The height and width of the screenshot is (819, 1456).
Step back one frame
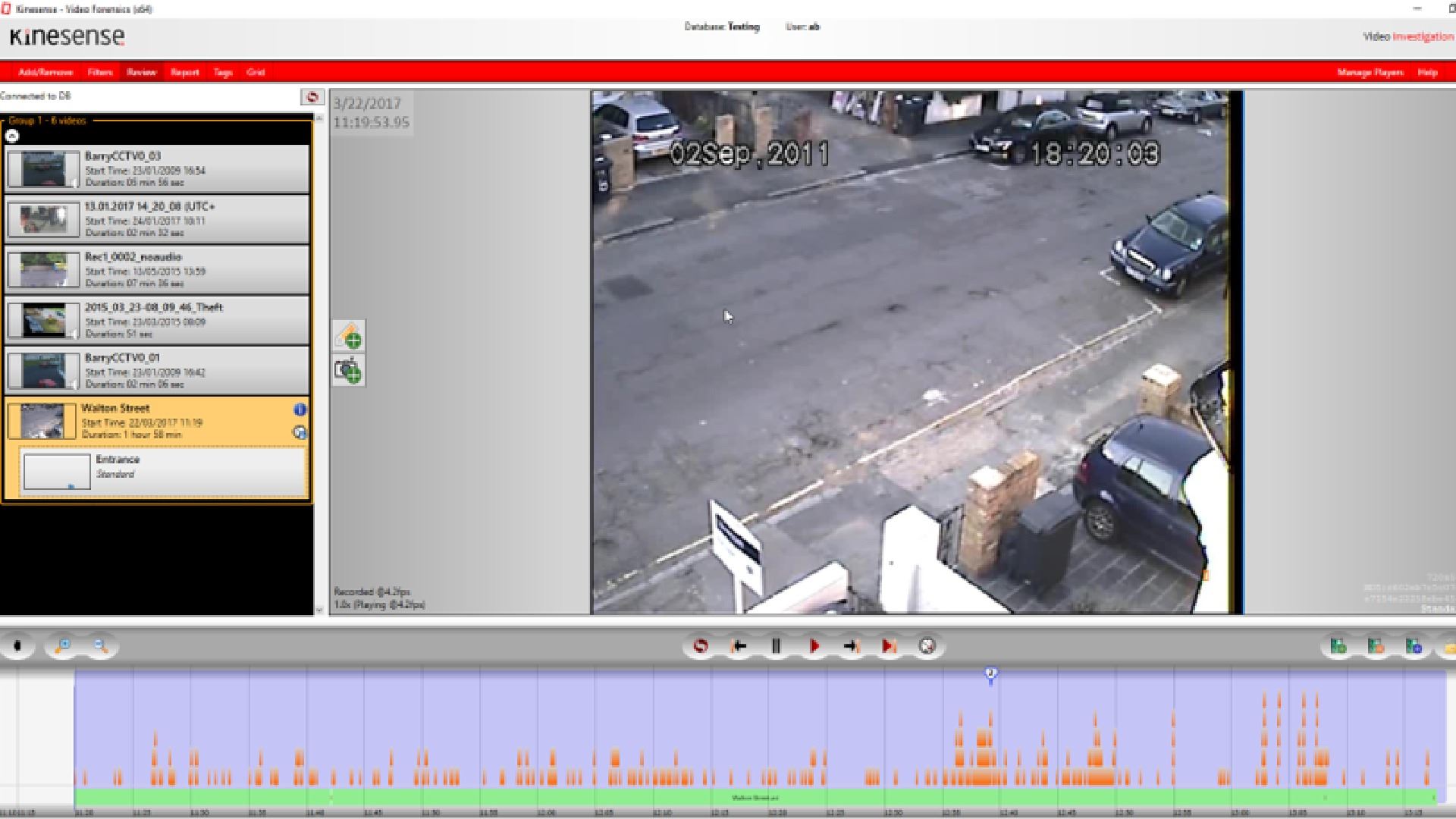(739, 646)
